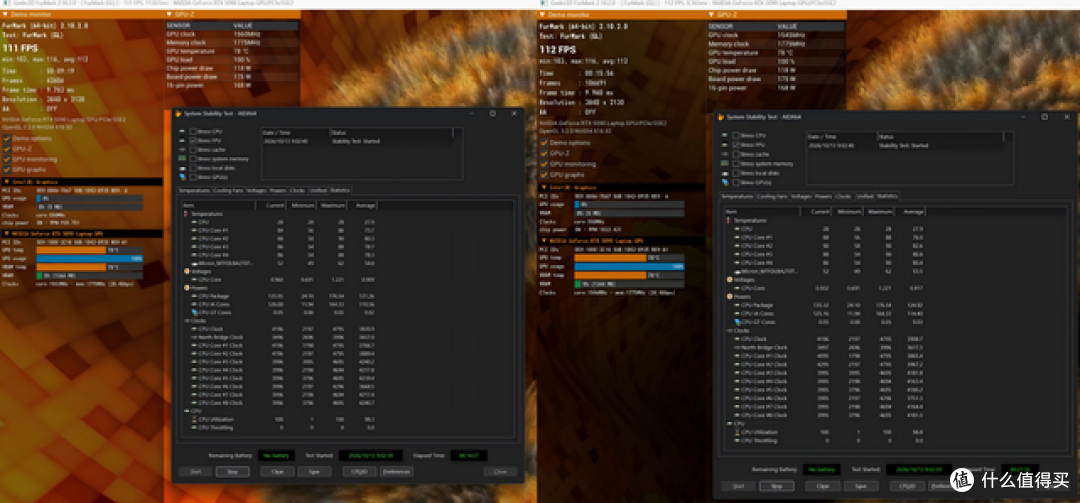The image size is (1080, 503).
Task: Collapse Demo monitor panel in 112 FPS FurMark
Action: coord(542,14)
